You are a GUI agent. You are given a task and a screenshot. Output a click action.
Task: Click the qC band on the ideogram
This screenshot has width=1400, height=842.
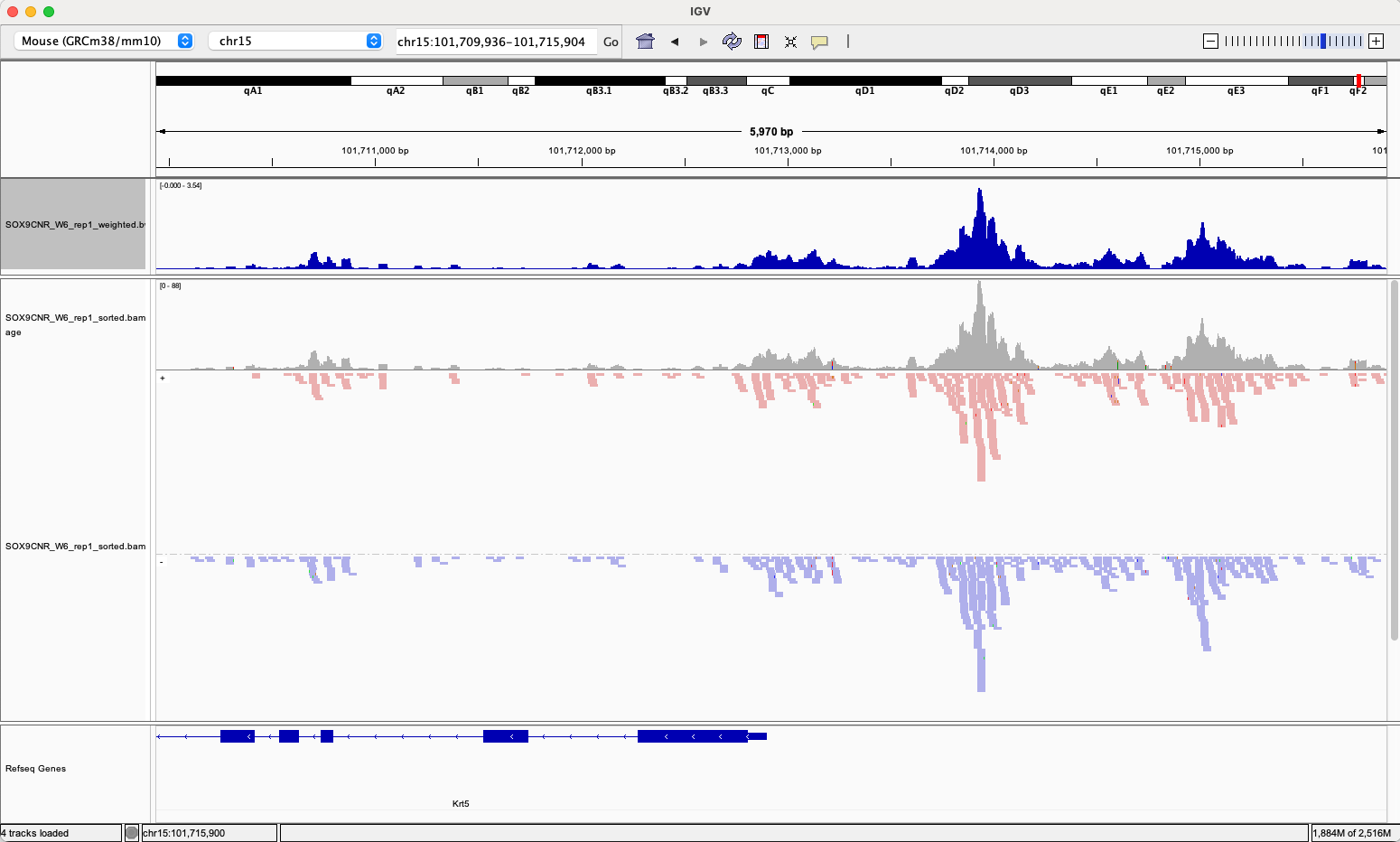coord(768,81)
